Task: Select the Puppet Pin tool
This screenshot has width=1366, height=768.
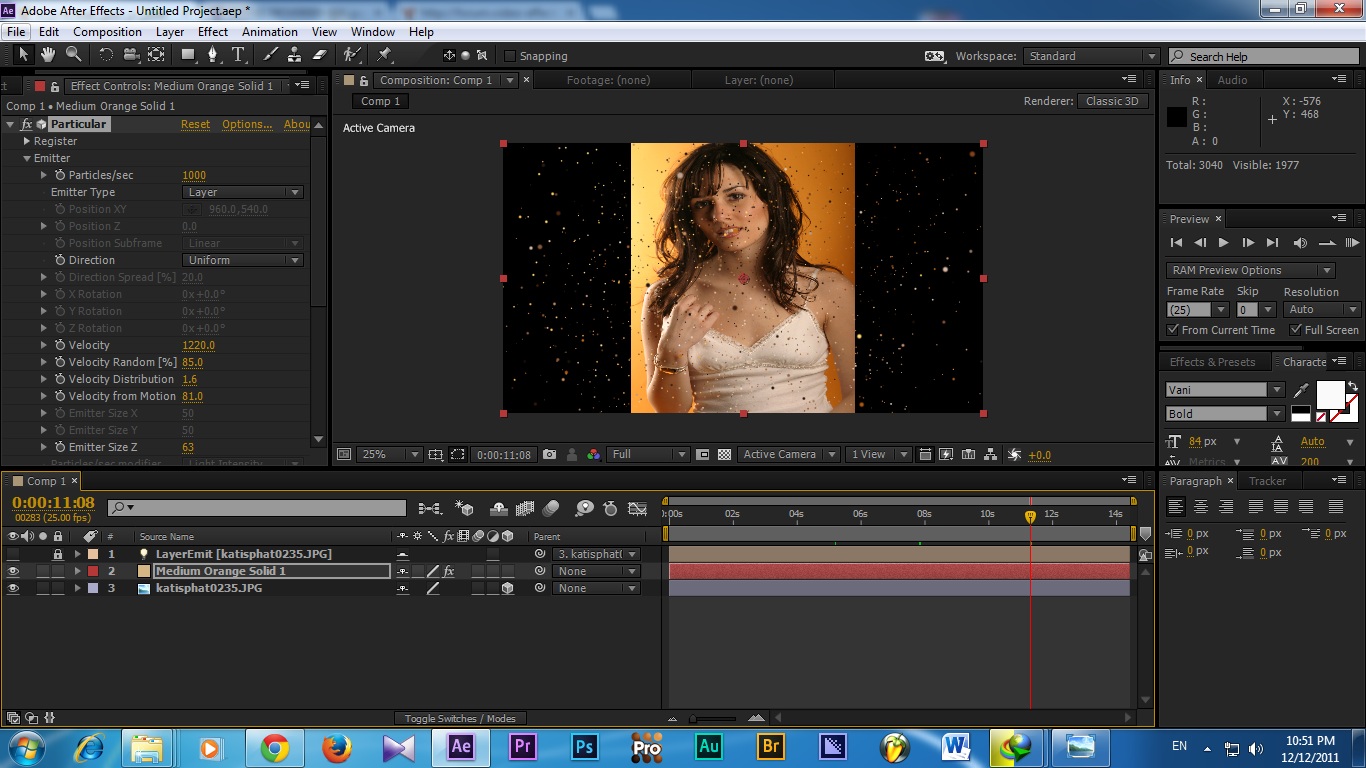Action: (x=384, y=55)
